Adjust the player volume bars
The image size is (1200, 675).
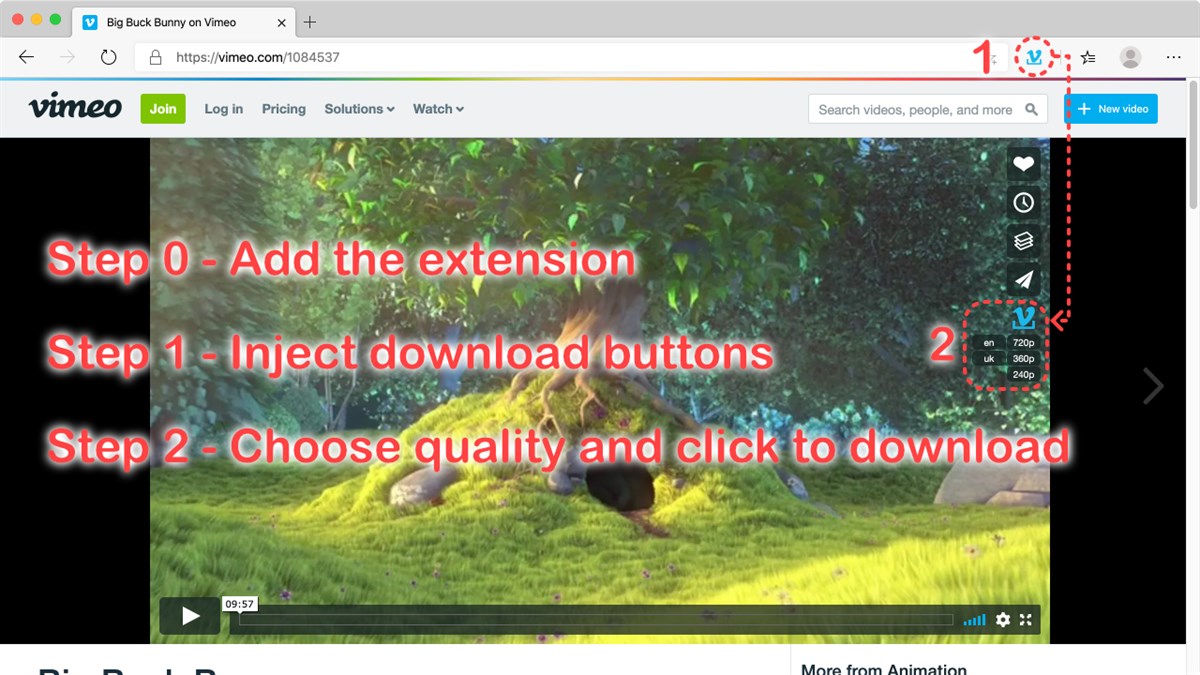(974, 620)
